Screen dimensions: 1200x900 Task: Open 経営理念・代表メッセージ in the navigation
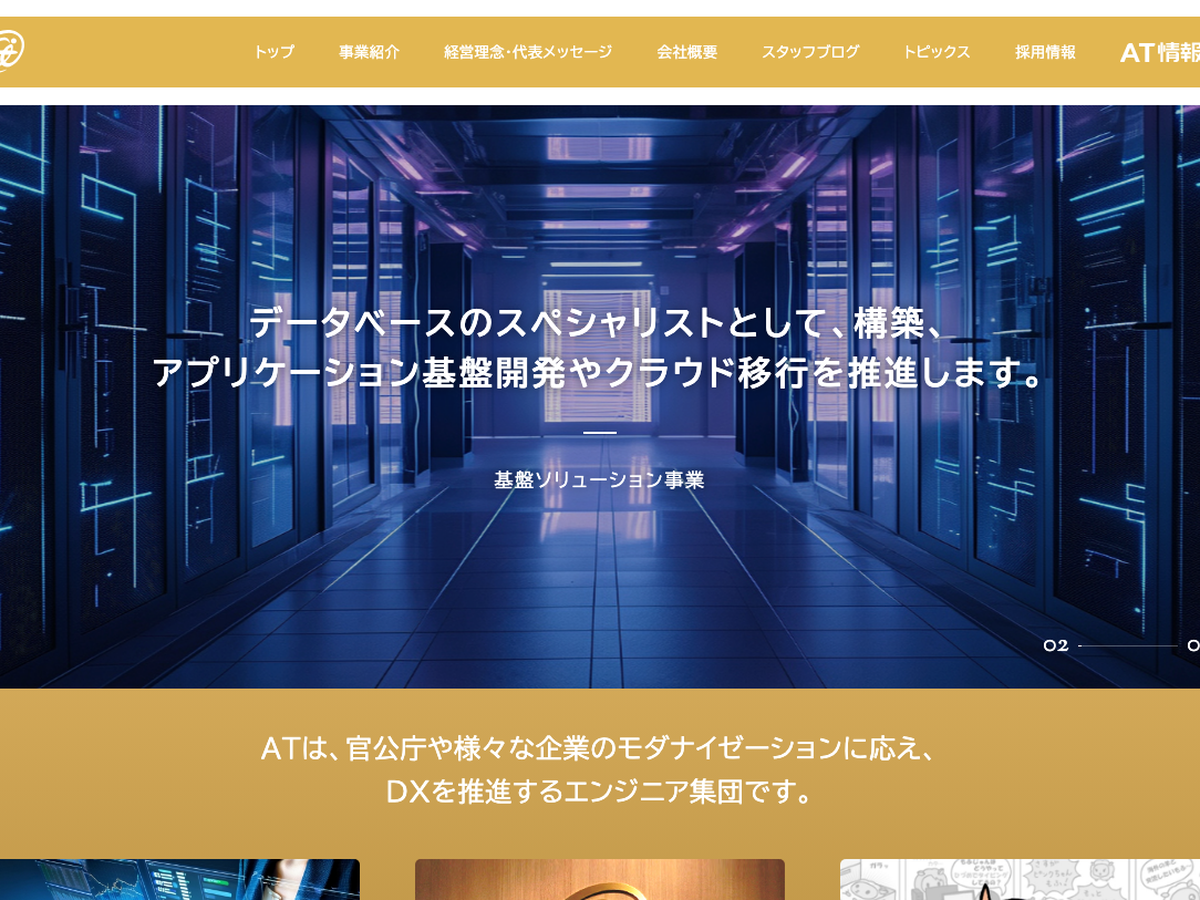(x=528, y=52)
